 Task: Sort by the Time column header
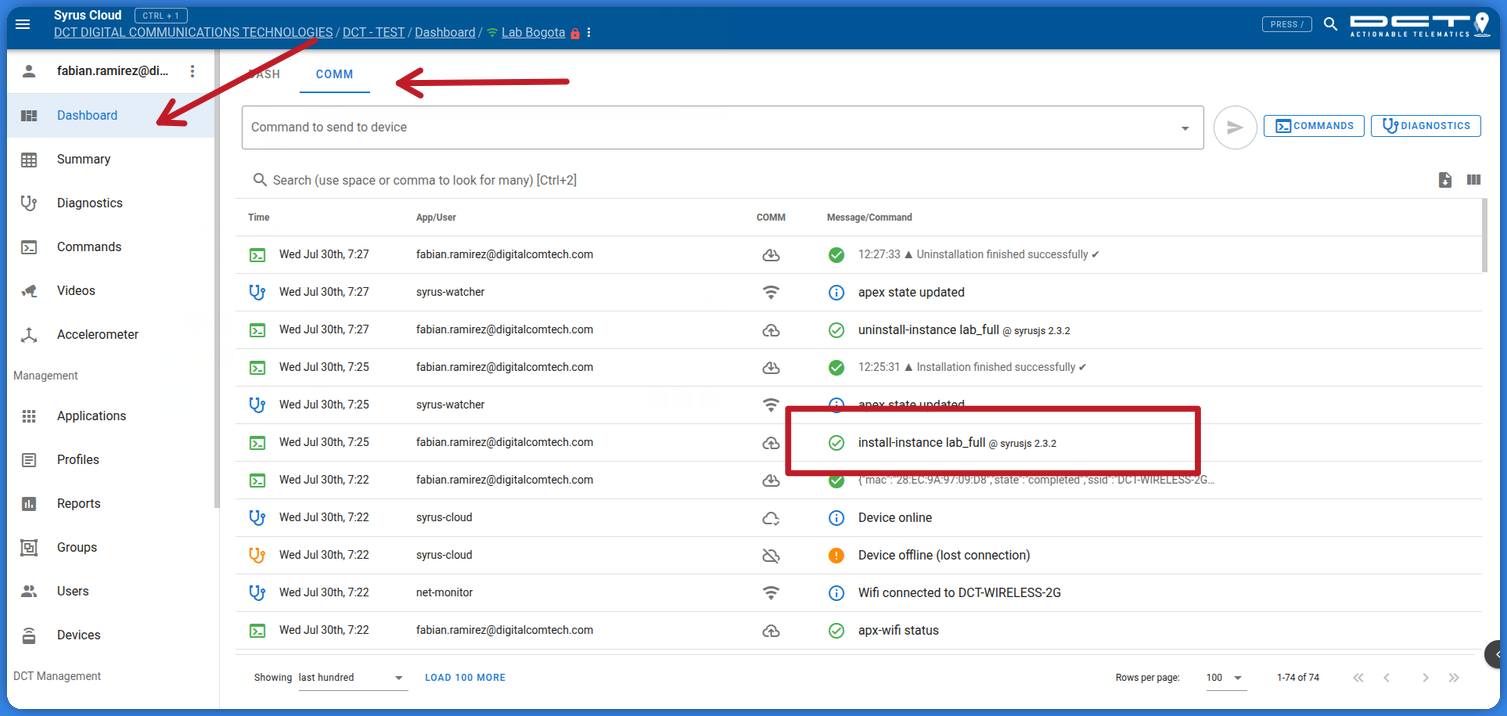[x=259, y=217]
